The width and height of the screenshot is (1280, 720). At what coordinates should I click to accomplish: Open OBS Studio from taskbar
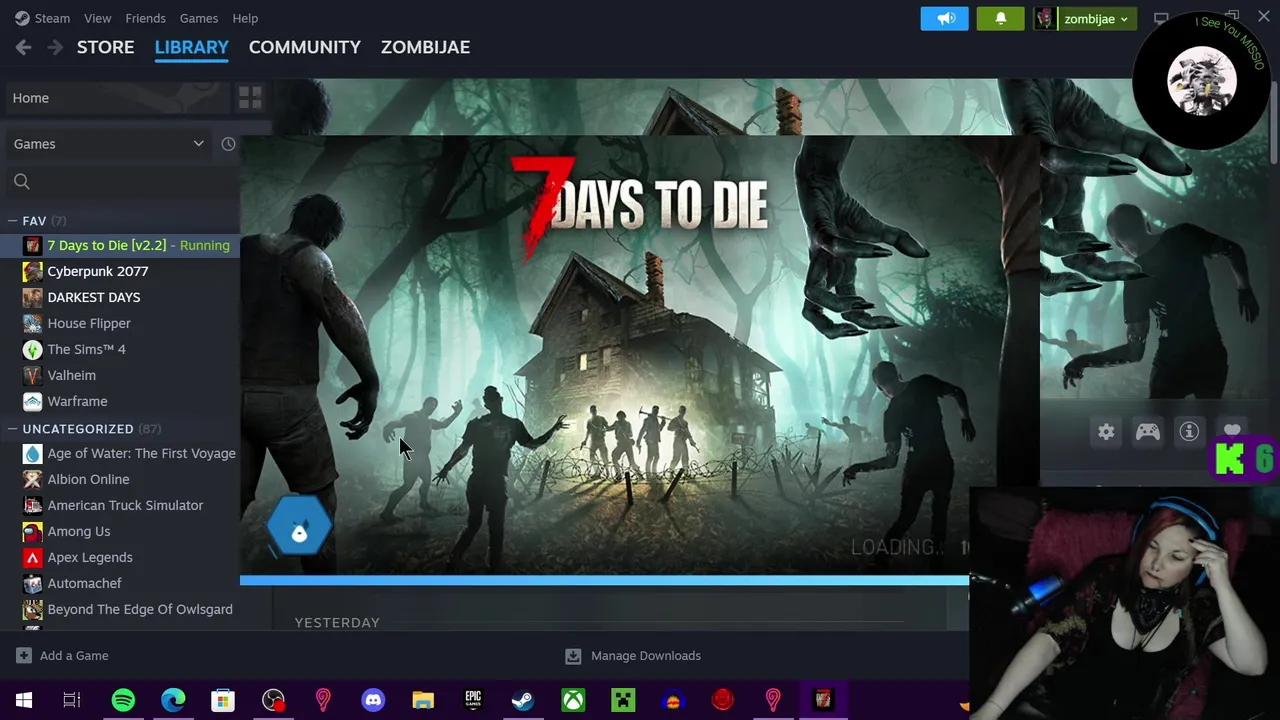tap(273, 700)
